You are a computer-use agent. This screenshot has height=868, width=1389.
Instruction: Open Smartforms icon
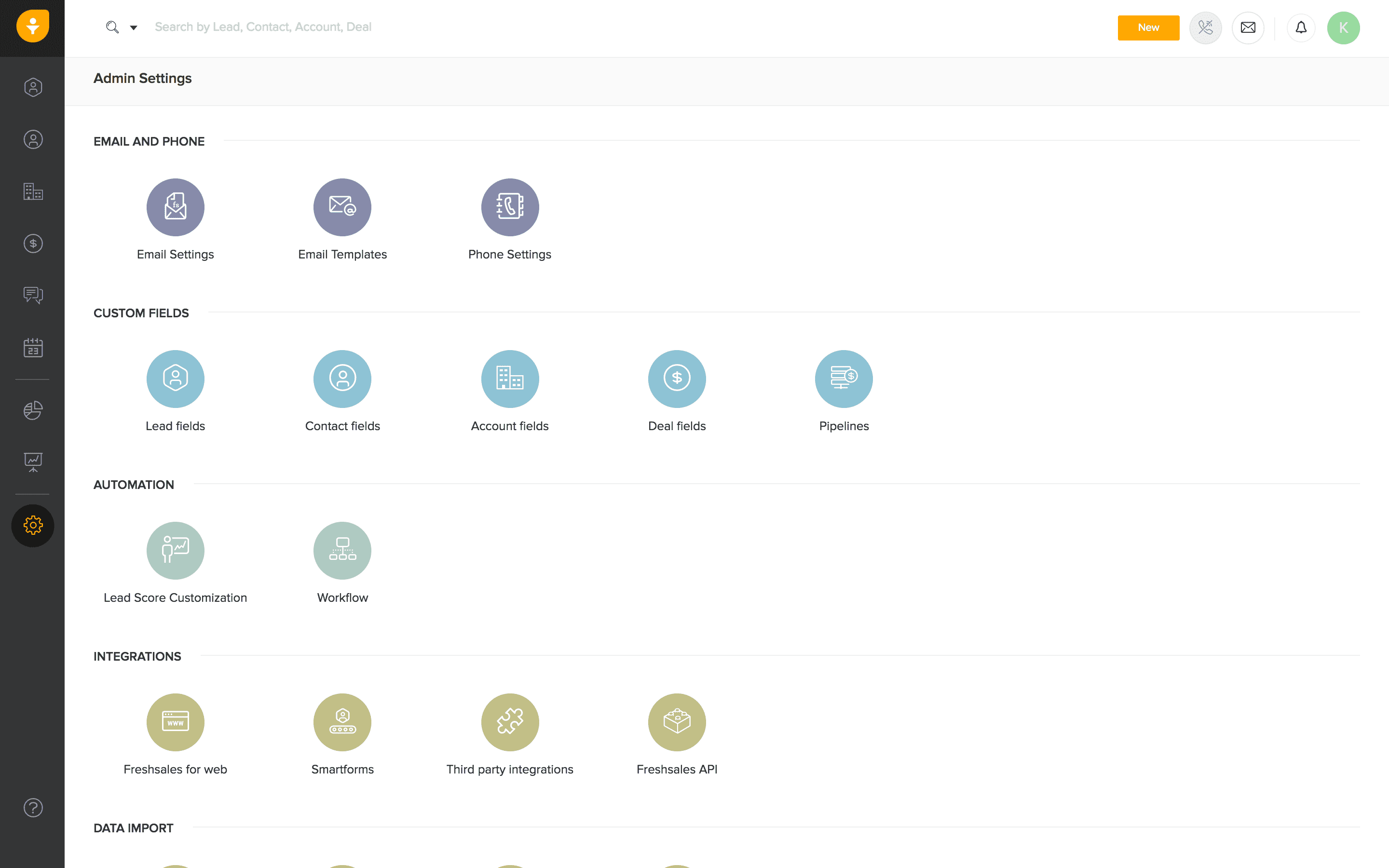(x=342, y=721)
